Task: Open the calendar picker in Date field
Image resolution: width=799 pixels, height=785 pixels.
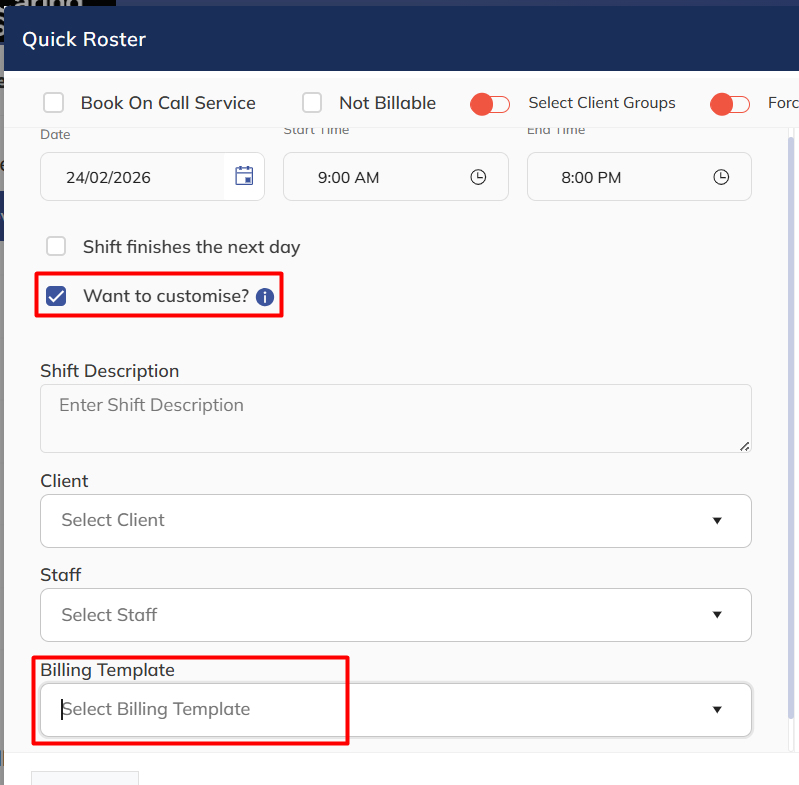Action: [244, 177]
